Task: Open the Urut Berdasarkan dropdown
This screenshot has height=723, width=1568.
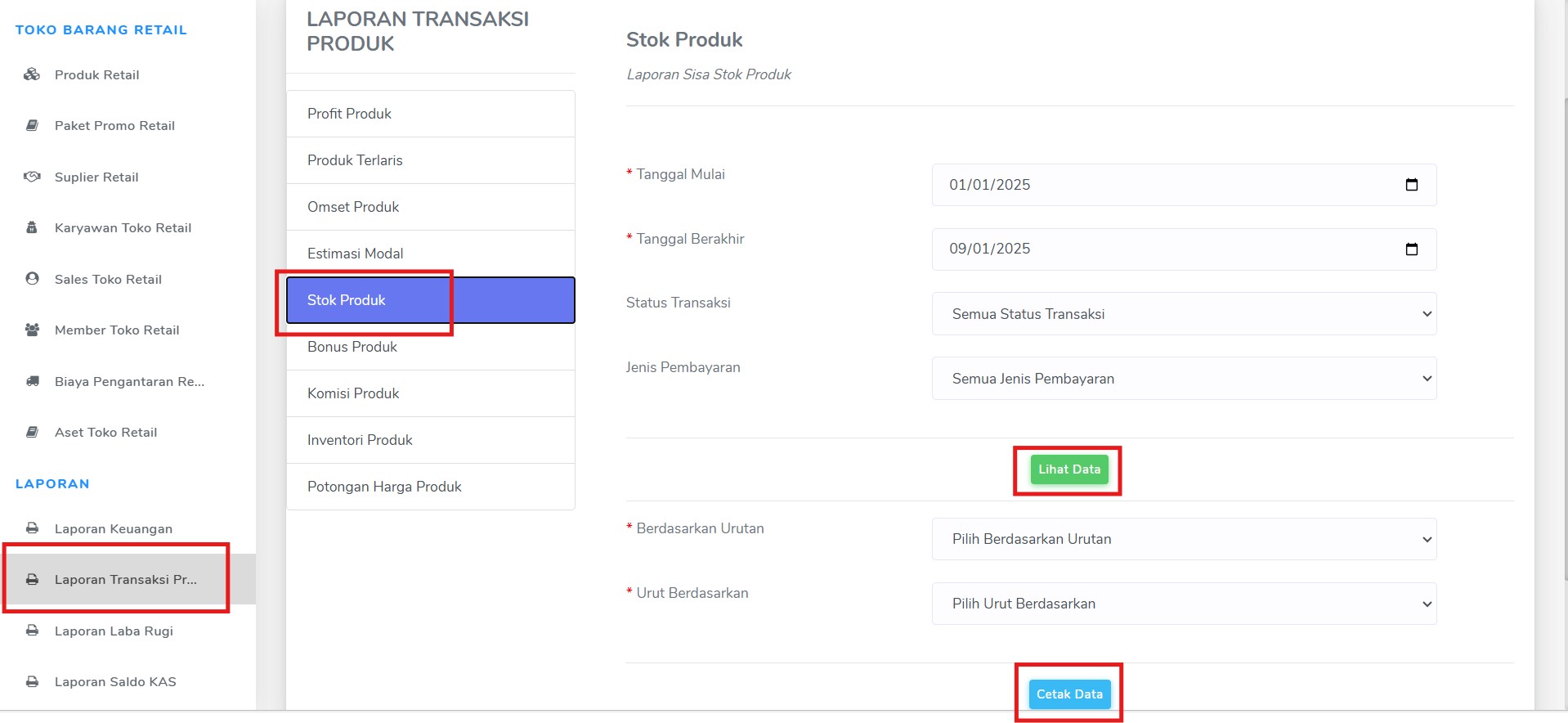Action: coord(1184,604)
